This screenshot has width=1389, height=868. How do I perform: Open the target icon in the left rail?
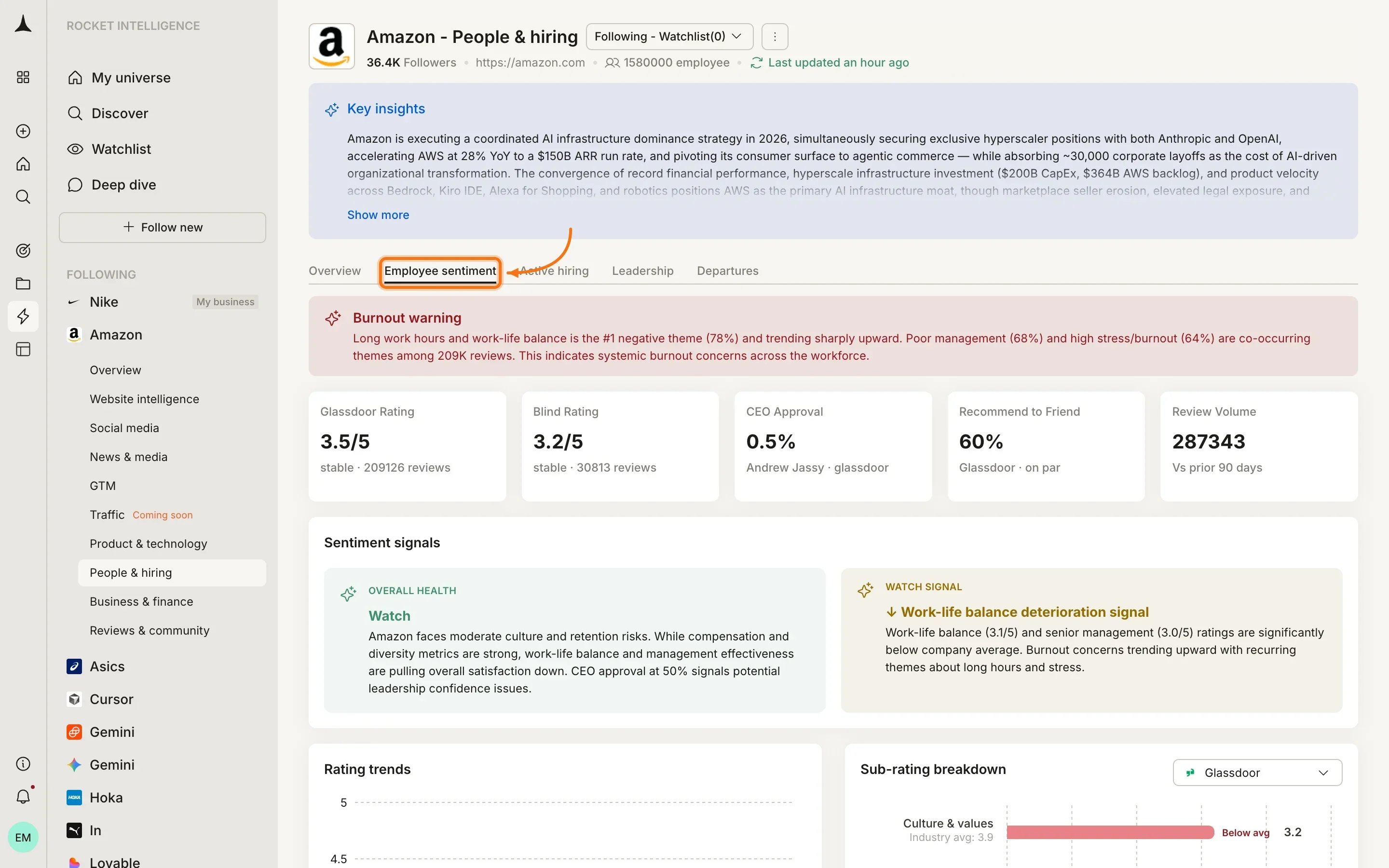pos(23,250)
